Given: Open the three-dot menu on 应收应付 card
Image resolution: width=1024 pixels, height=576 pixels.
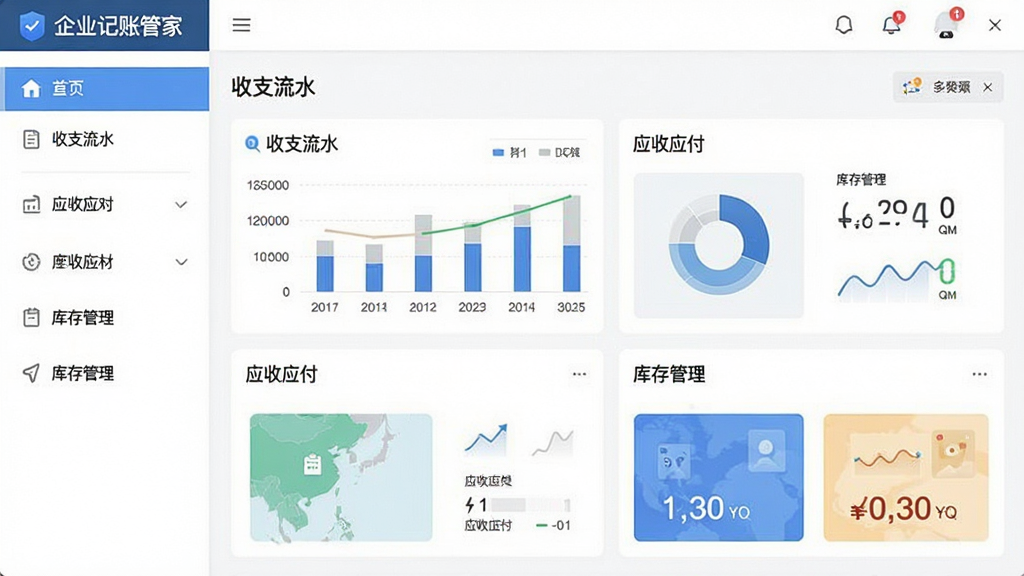Looking at the screenshot, I should point(579,374).
